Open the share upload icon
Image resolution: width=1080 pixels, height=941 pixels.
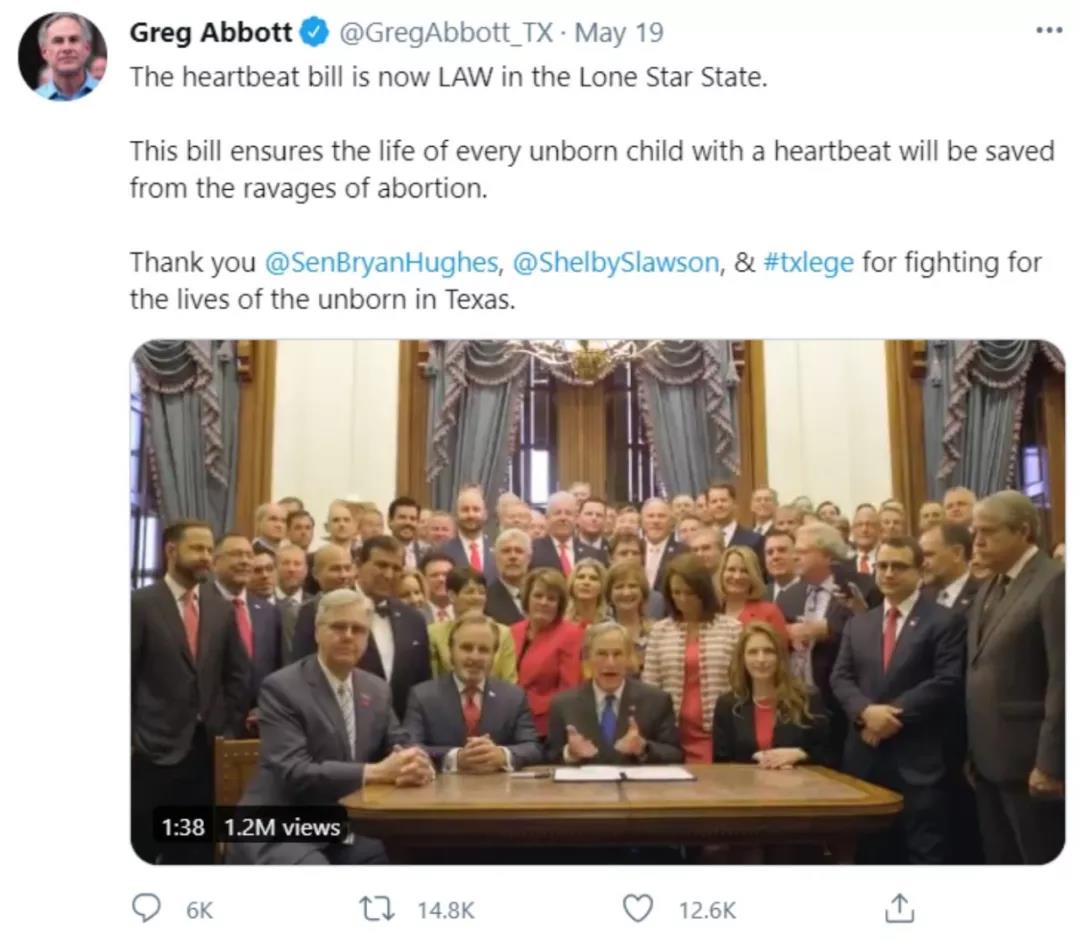coord(899,908)
